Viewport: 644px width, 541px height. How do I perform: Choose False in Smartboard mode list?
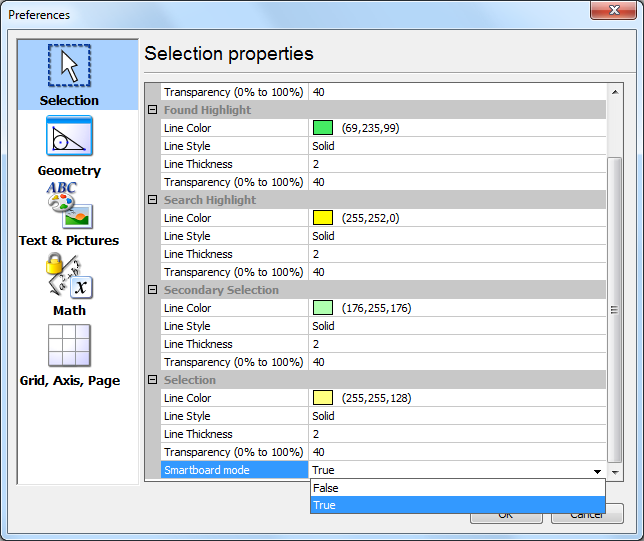click(457, 488)
